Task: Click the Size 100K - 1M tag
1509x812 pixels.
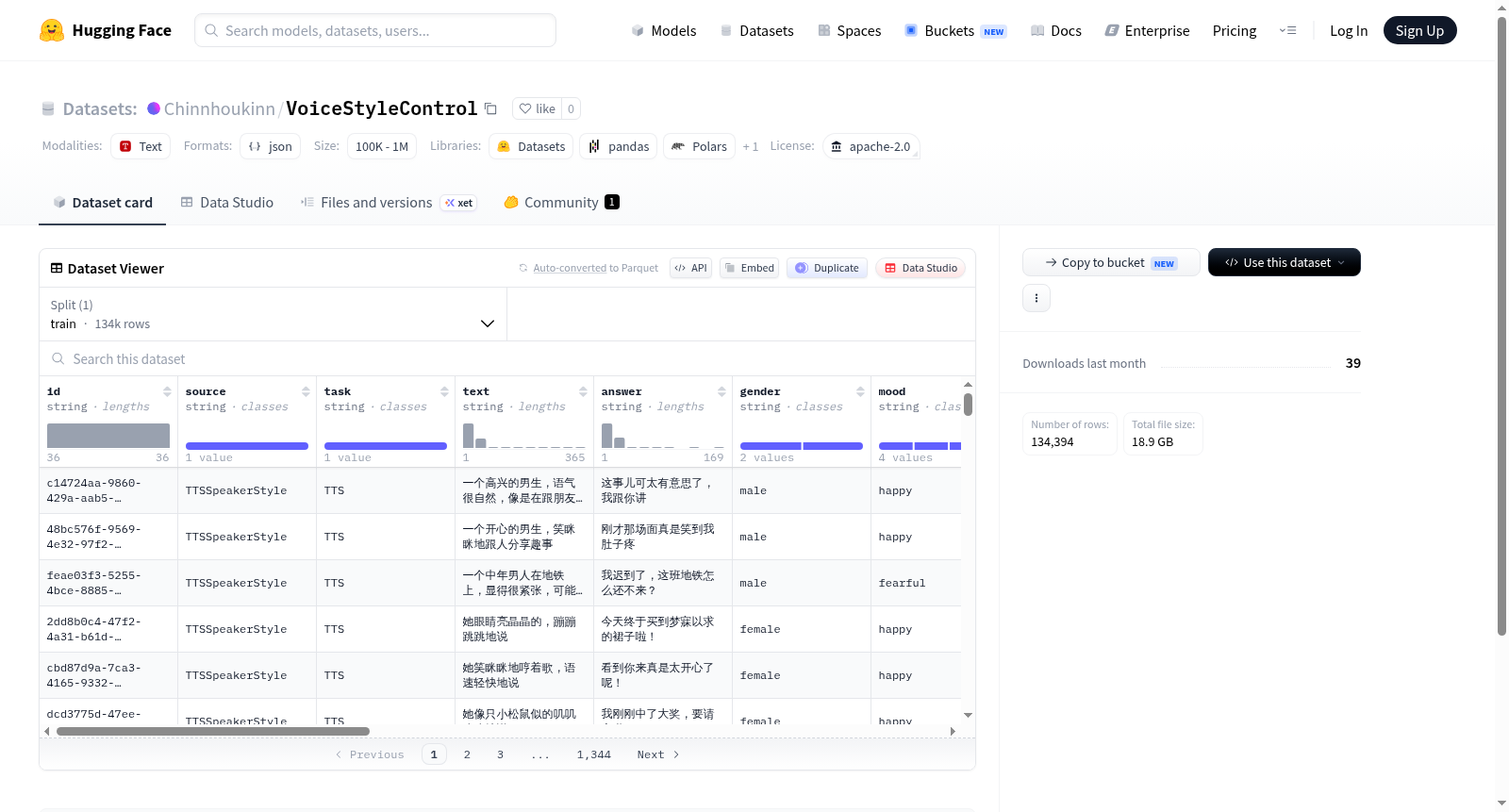Action: pos(382,146)
